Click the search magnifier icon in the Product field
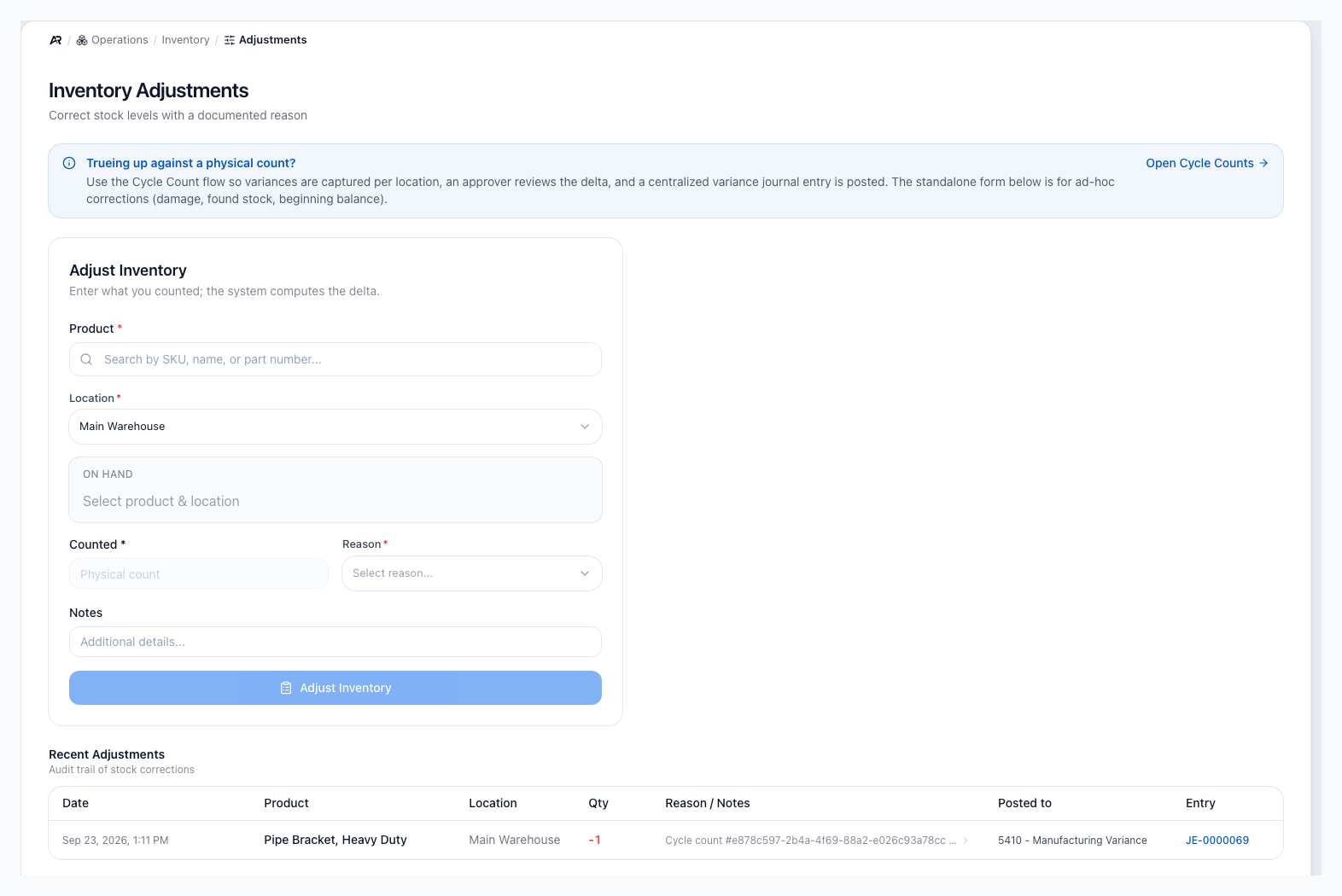The image size is (1342, 896). coord(86,359)
